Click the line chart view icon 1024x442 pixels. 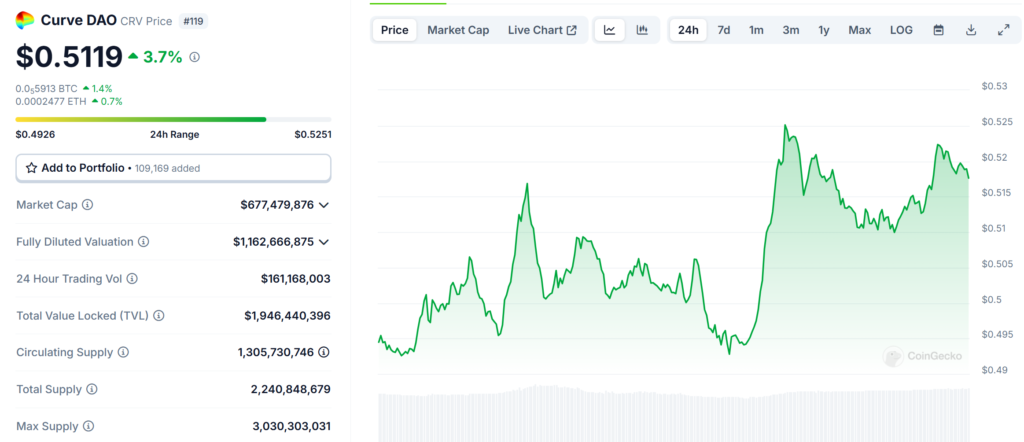tap(609, 30)
